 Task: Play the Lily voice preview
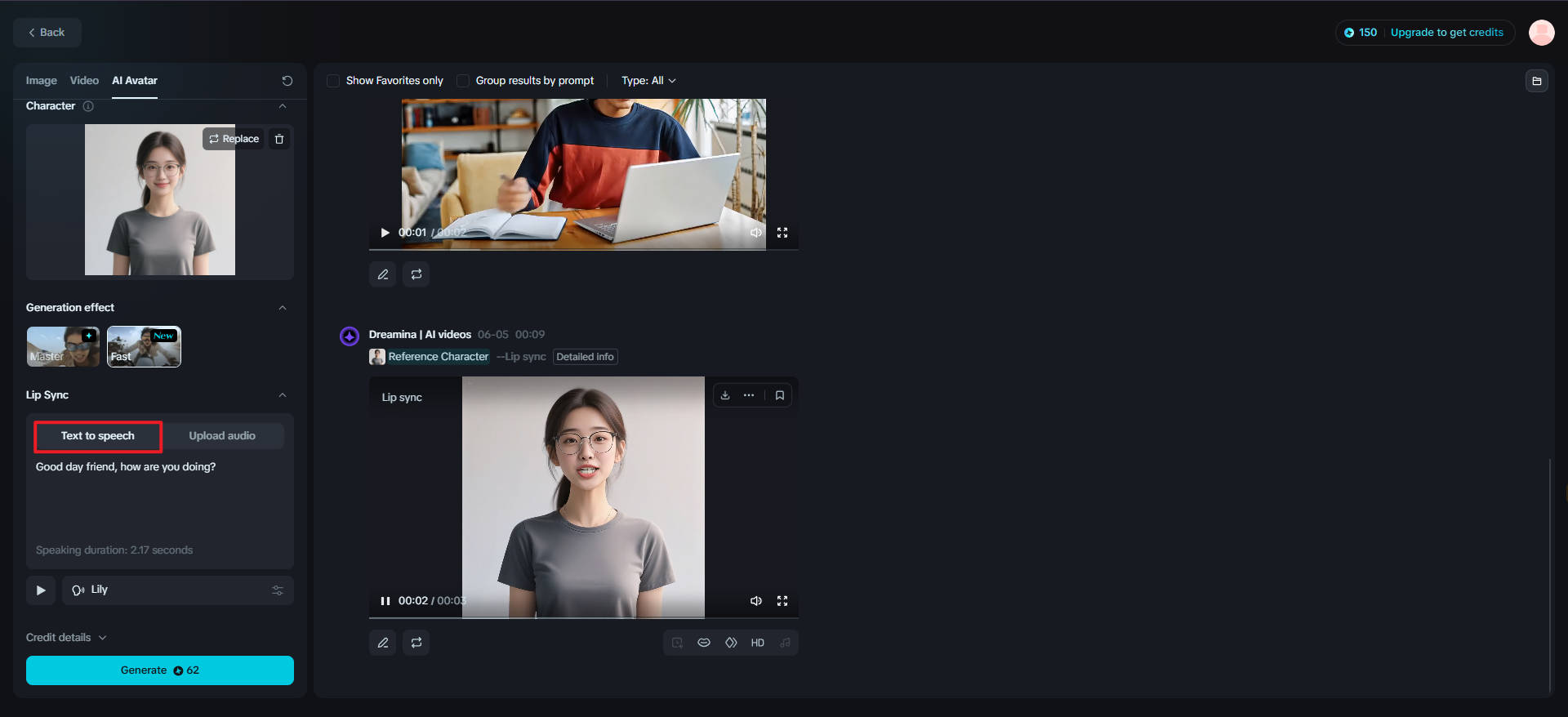41,590
